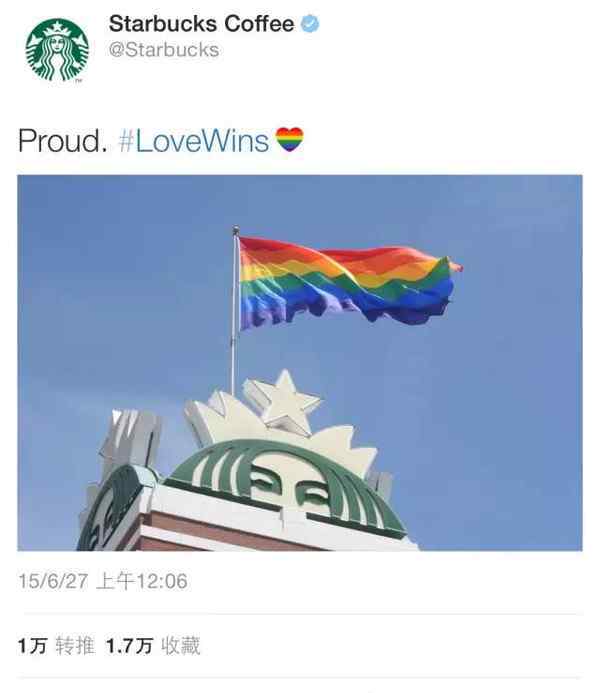The height and width of the screenshot is (693, 600).
Task: Open the #LoveWins hashtag
Action: [x=194, y=141]
